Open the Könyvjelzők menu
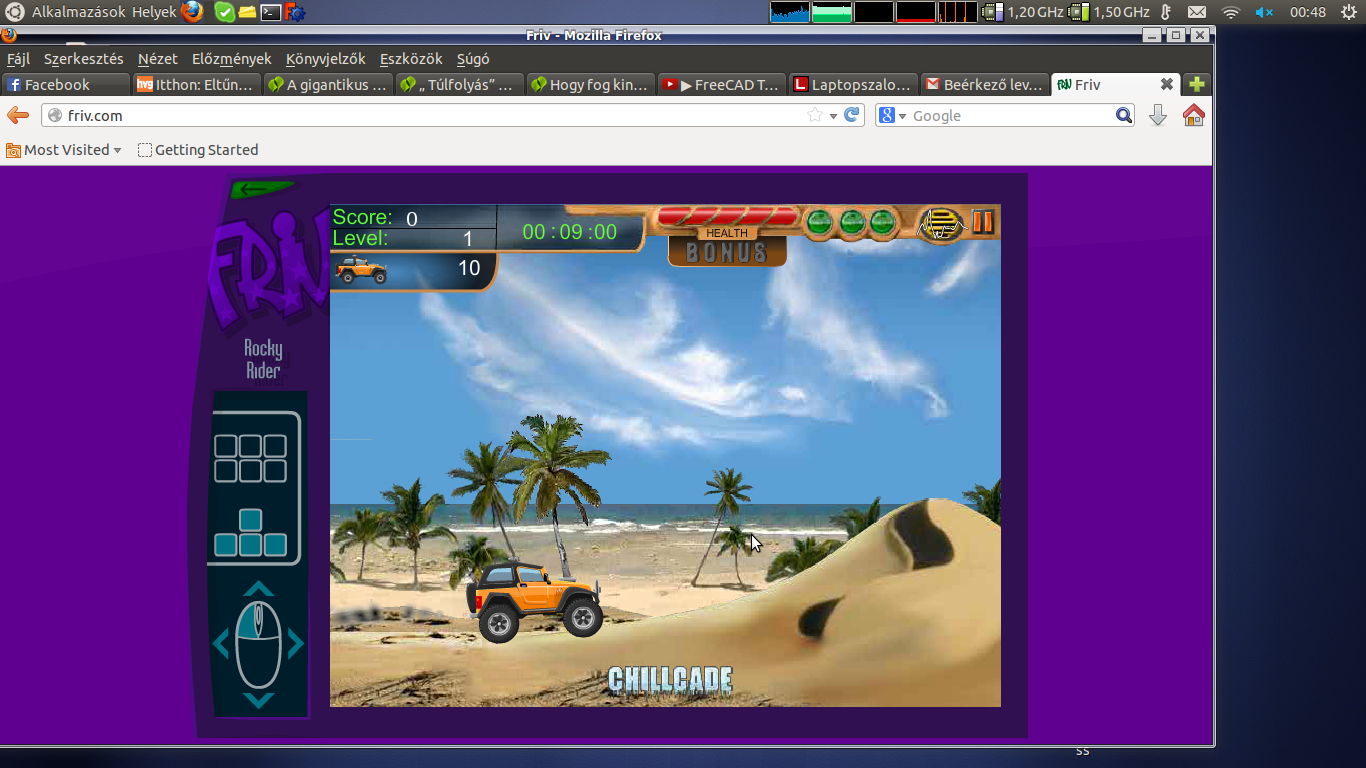The width and height of the screenshot is (1366, 768). [x=325, y=59]
